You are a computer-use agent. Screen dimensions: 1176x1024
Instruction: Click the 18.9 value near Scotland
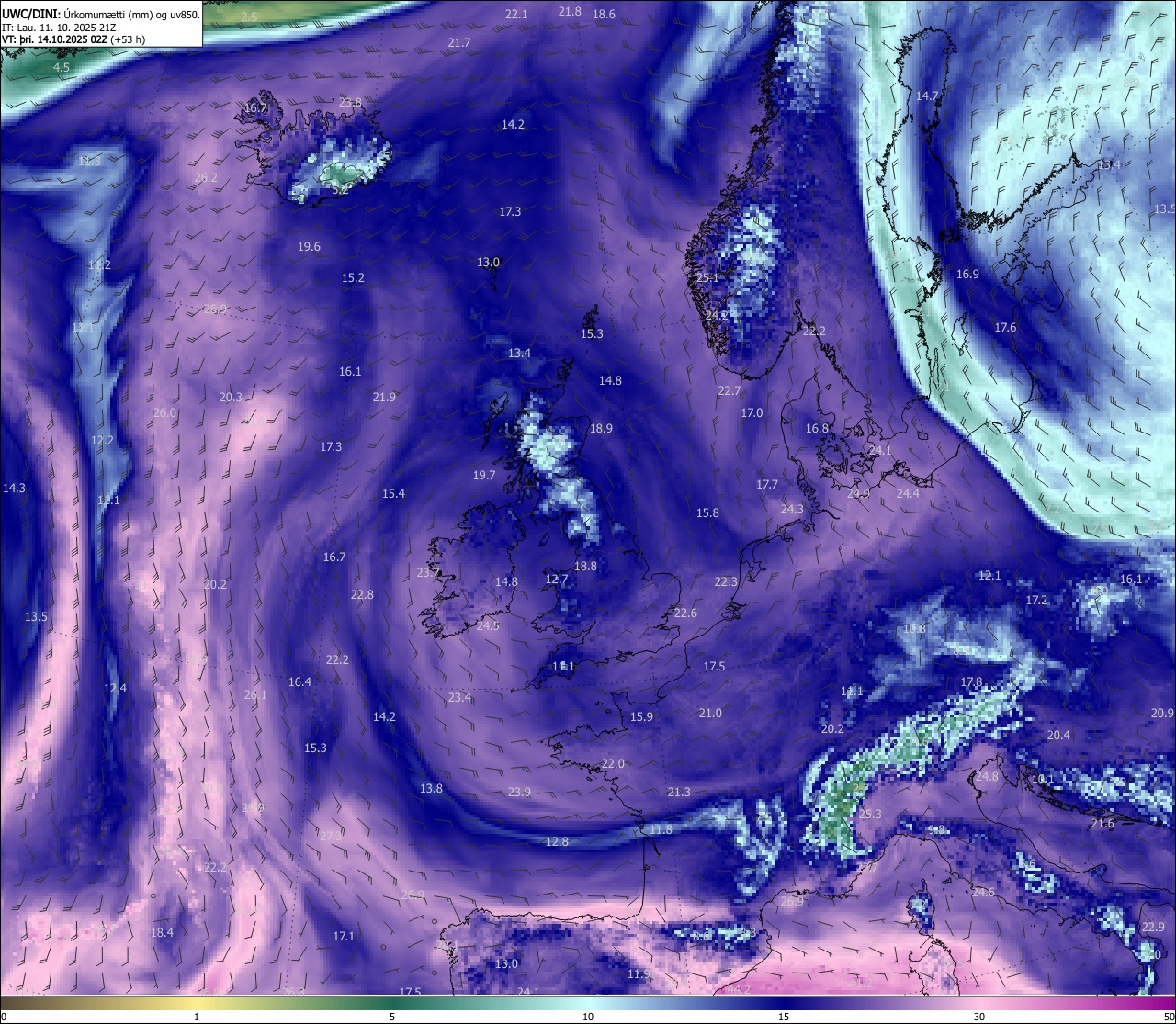click(x=601, y=428)
